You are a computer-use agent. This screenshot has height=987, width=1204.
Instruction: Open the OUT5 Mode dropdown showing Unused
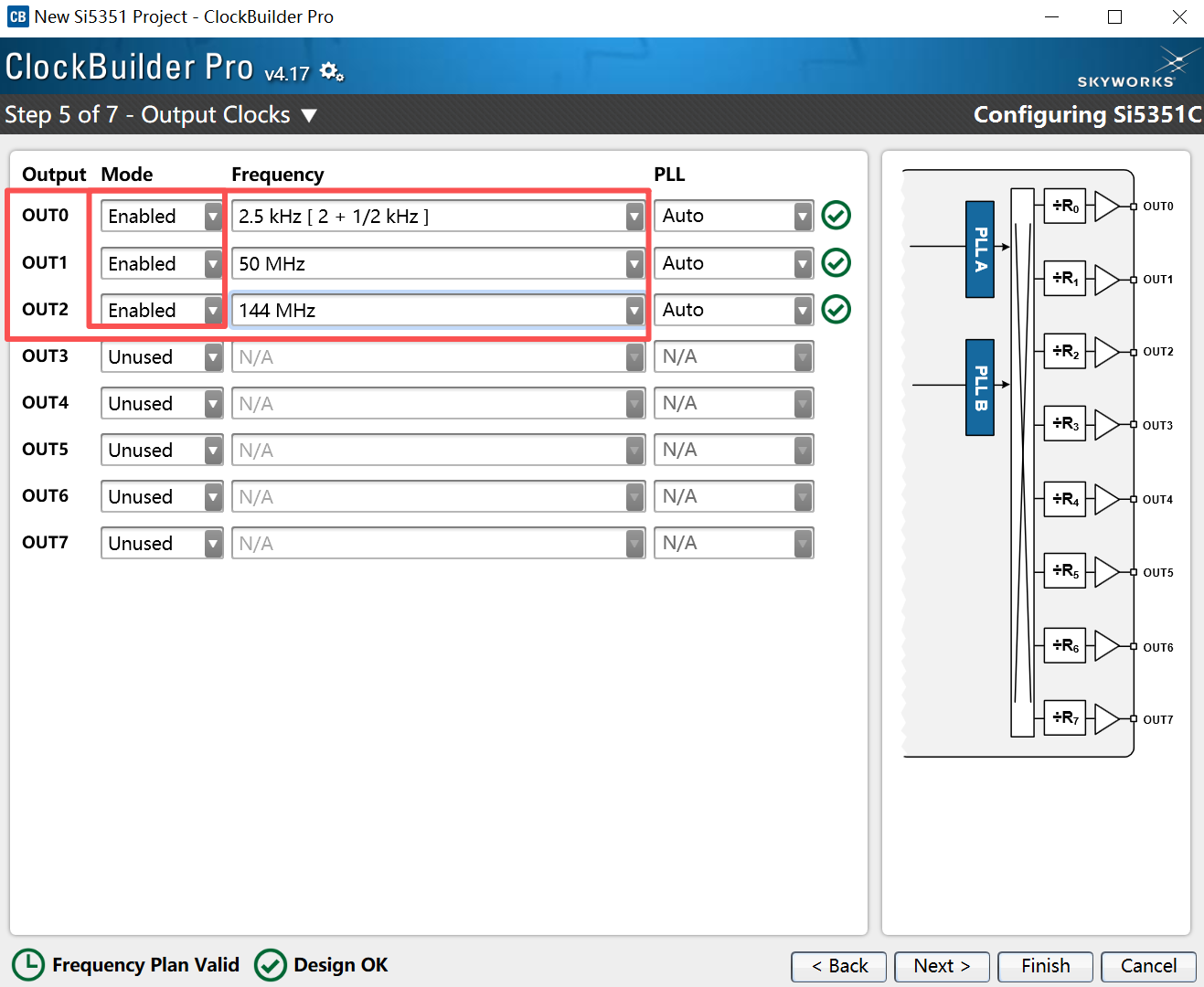[162, 451]
